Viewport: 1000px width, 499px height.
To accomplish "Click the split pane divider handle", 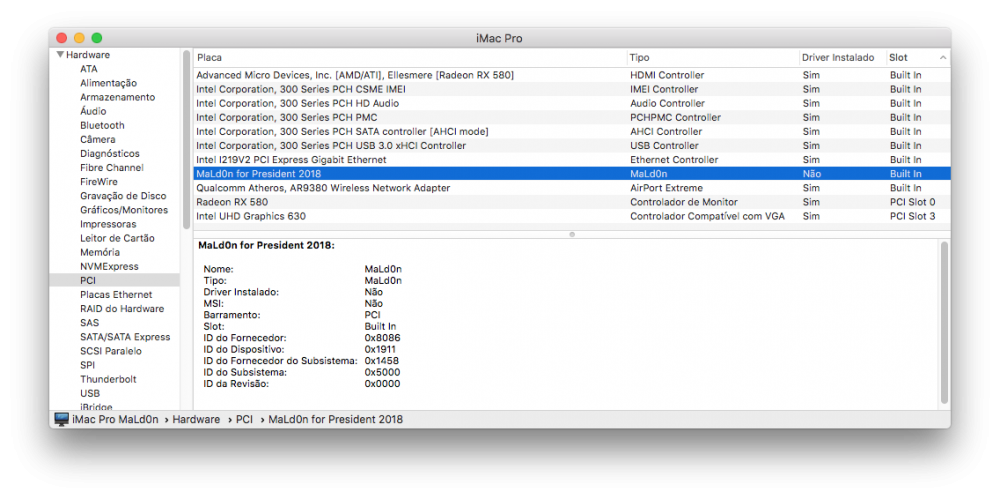I will (572, 234).
